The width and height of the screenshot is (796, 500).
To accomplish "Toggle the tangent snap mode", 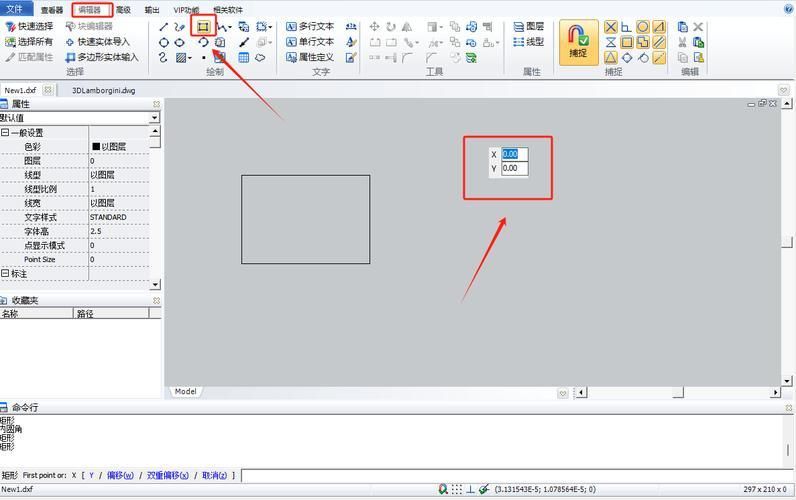I will 643,58.
